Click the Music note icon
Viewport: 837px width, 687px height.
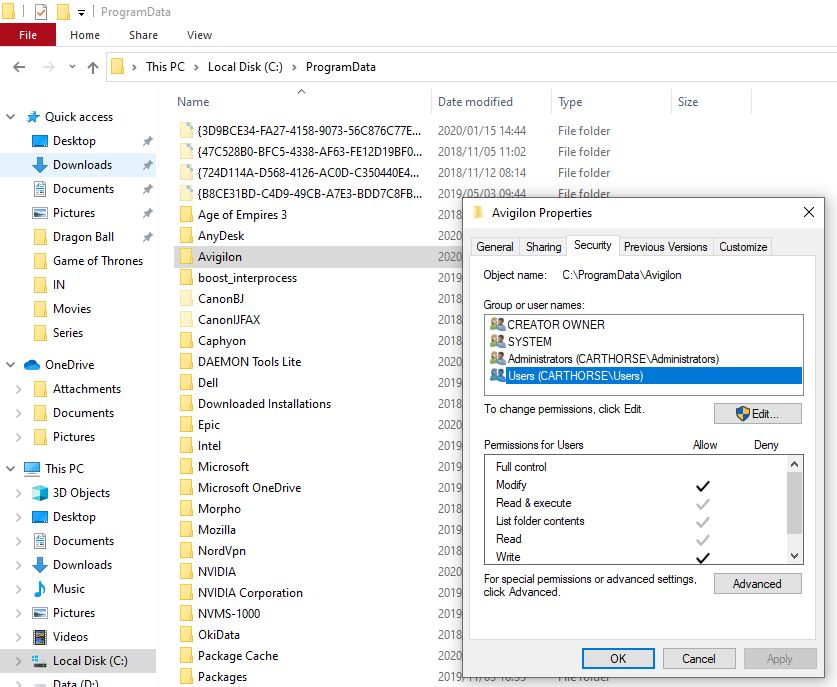pos(40,589)
